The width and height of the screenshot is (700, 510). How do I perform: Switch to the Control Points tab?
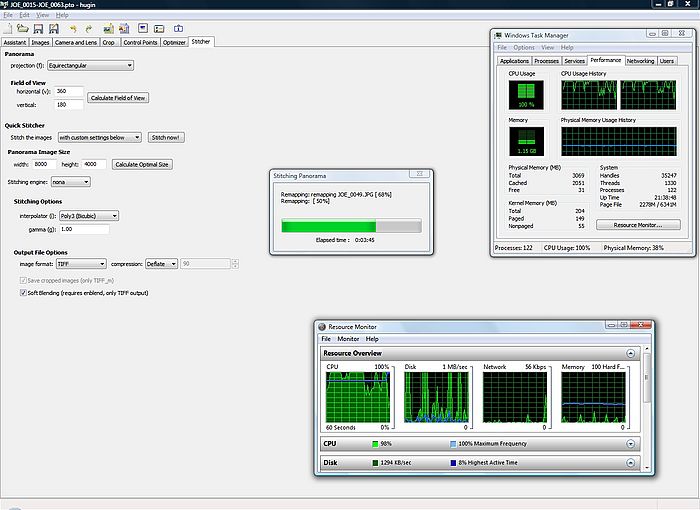(138, 43)
